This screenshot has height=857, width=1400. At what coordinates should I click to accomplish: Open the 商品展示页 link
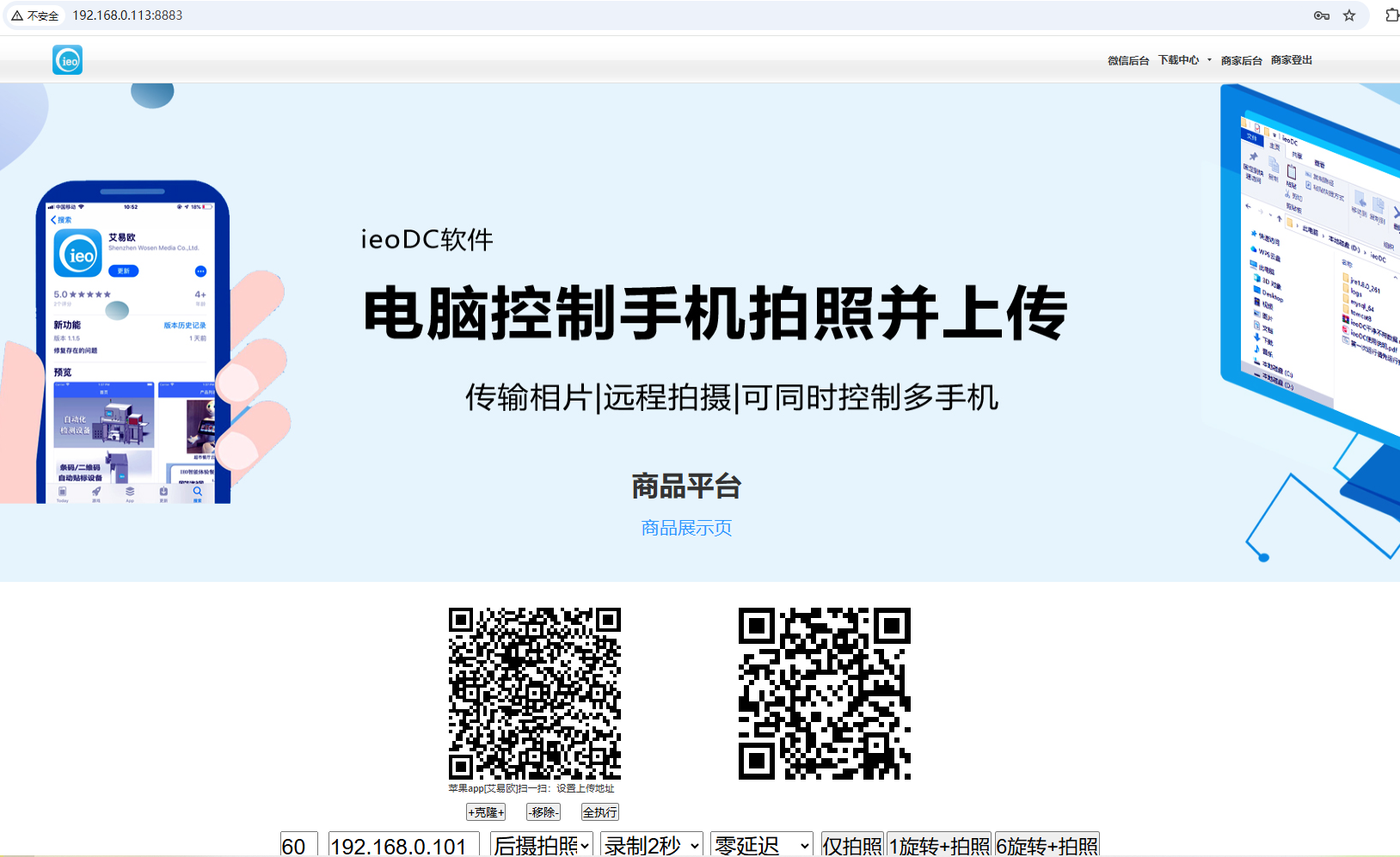(686, 528)
